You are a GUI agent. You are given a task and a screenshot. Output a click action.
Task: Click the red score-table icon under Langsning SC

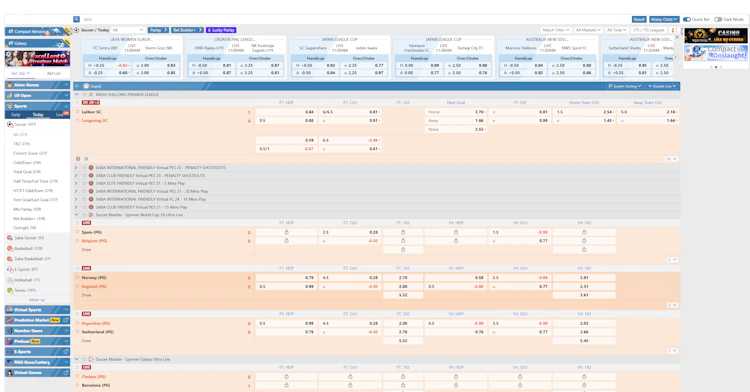(78, 159)
